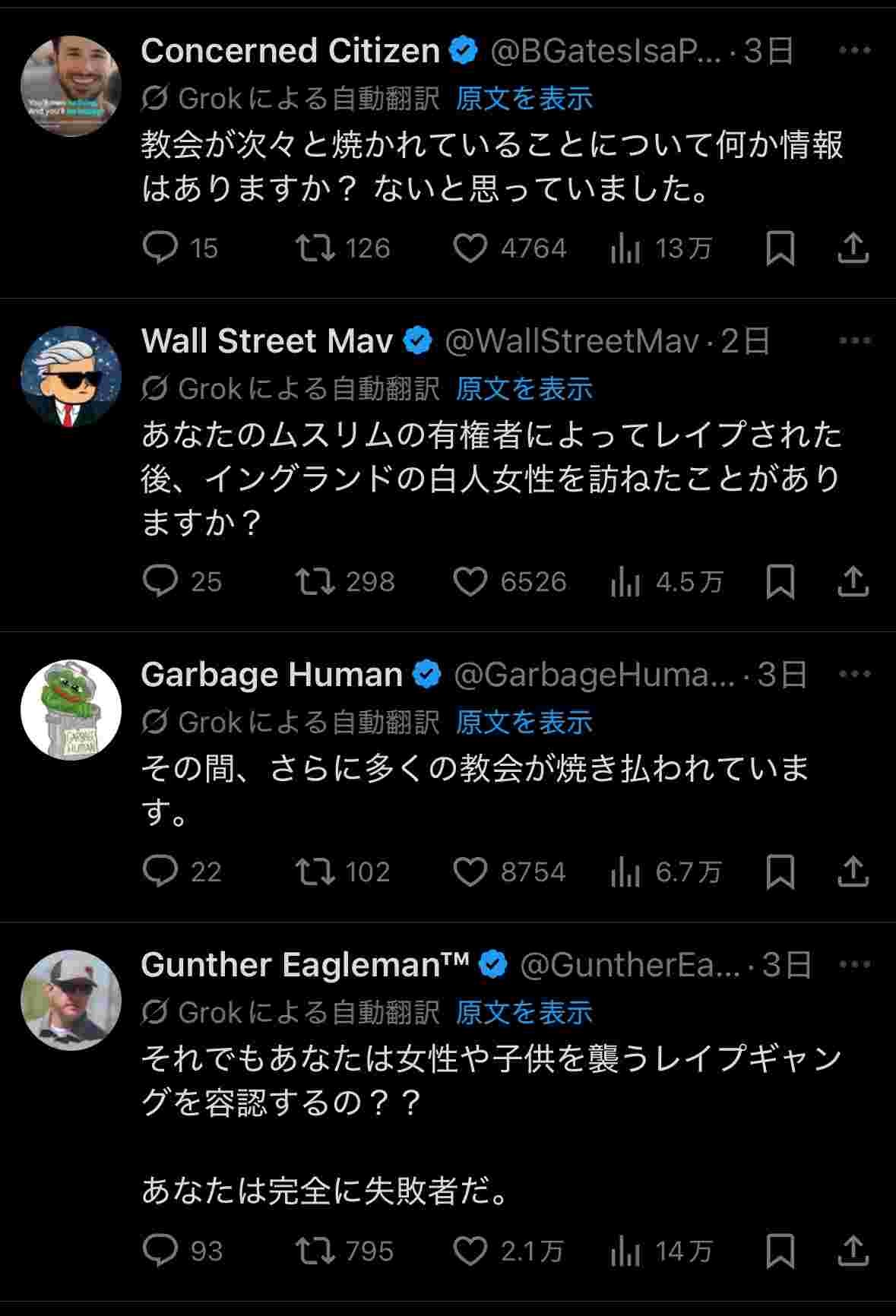Open more options for Concerned Citizen post
Image resolution: width=896 pixels, height=1316 pixels.
[x=855, y=50]
